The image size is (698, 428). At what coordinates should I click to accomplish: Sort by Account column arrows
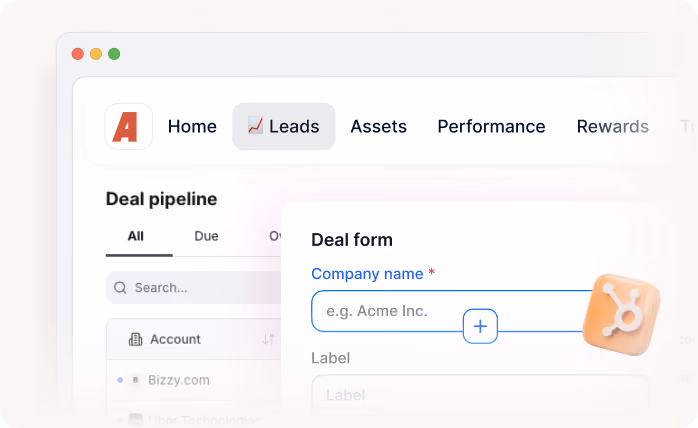coord(268,339)
